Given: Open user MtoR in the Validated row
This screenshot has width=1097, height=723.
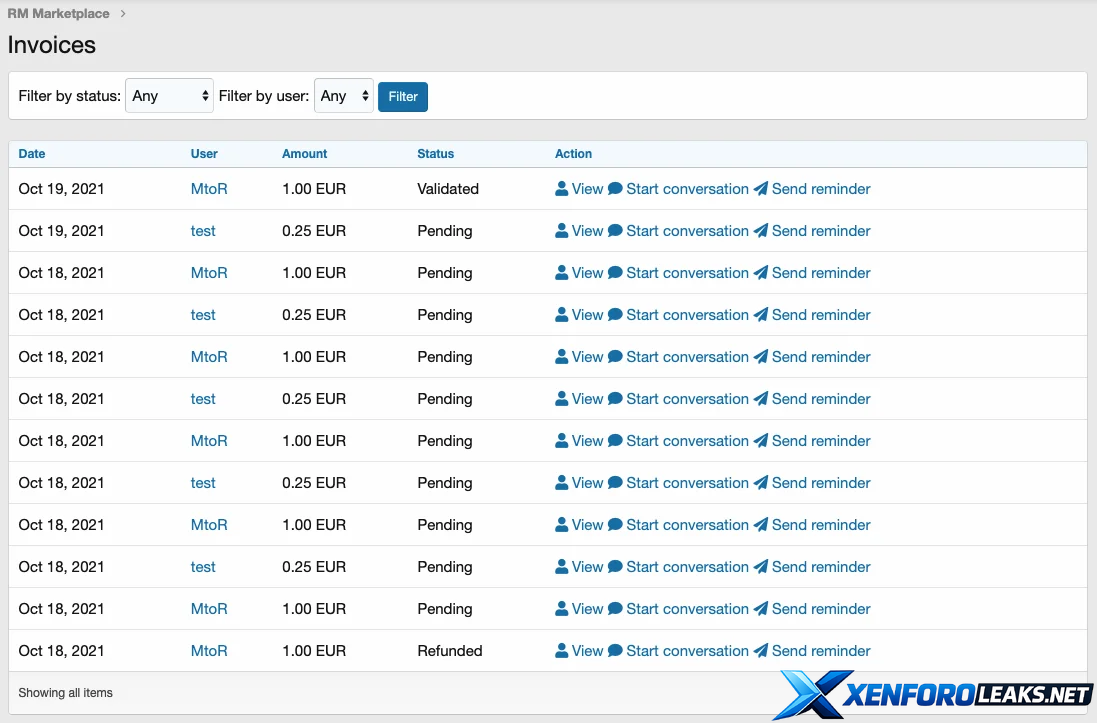Looking at the screenshot, I should click(209, 189).
